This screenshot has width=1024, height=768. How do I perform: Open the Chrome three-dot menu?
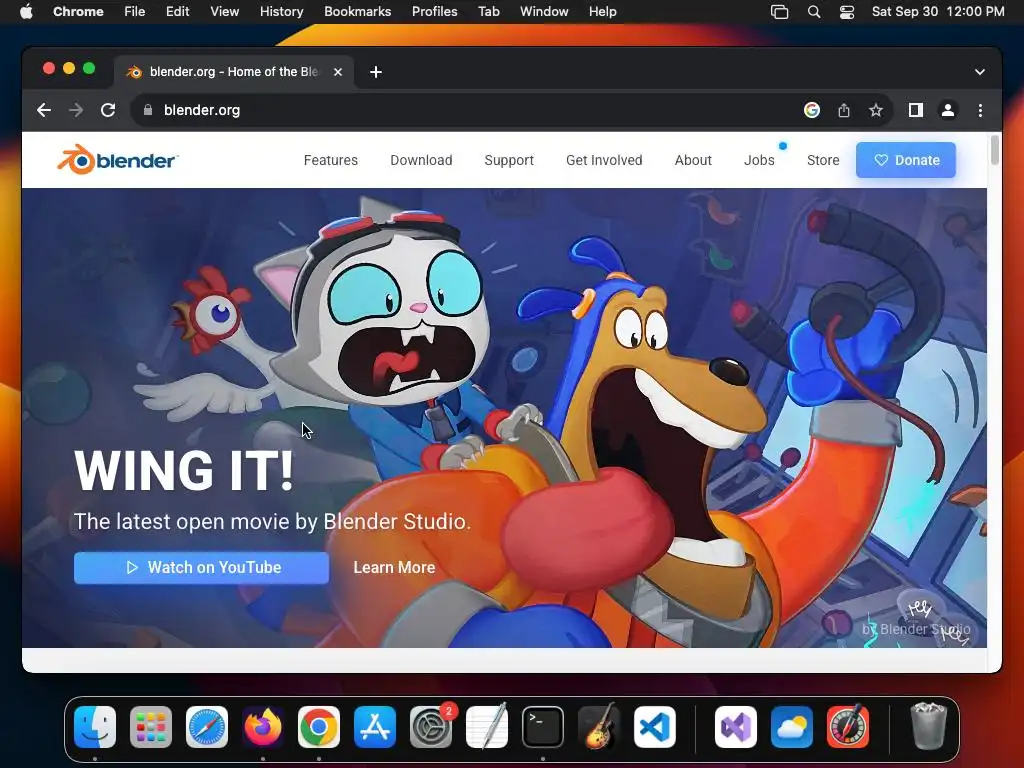[x=980, y=110]
